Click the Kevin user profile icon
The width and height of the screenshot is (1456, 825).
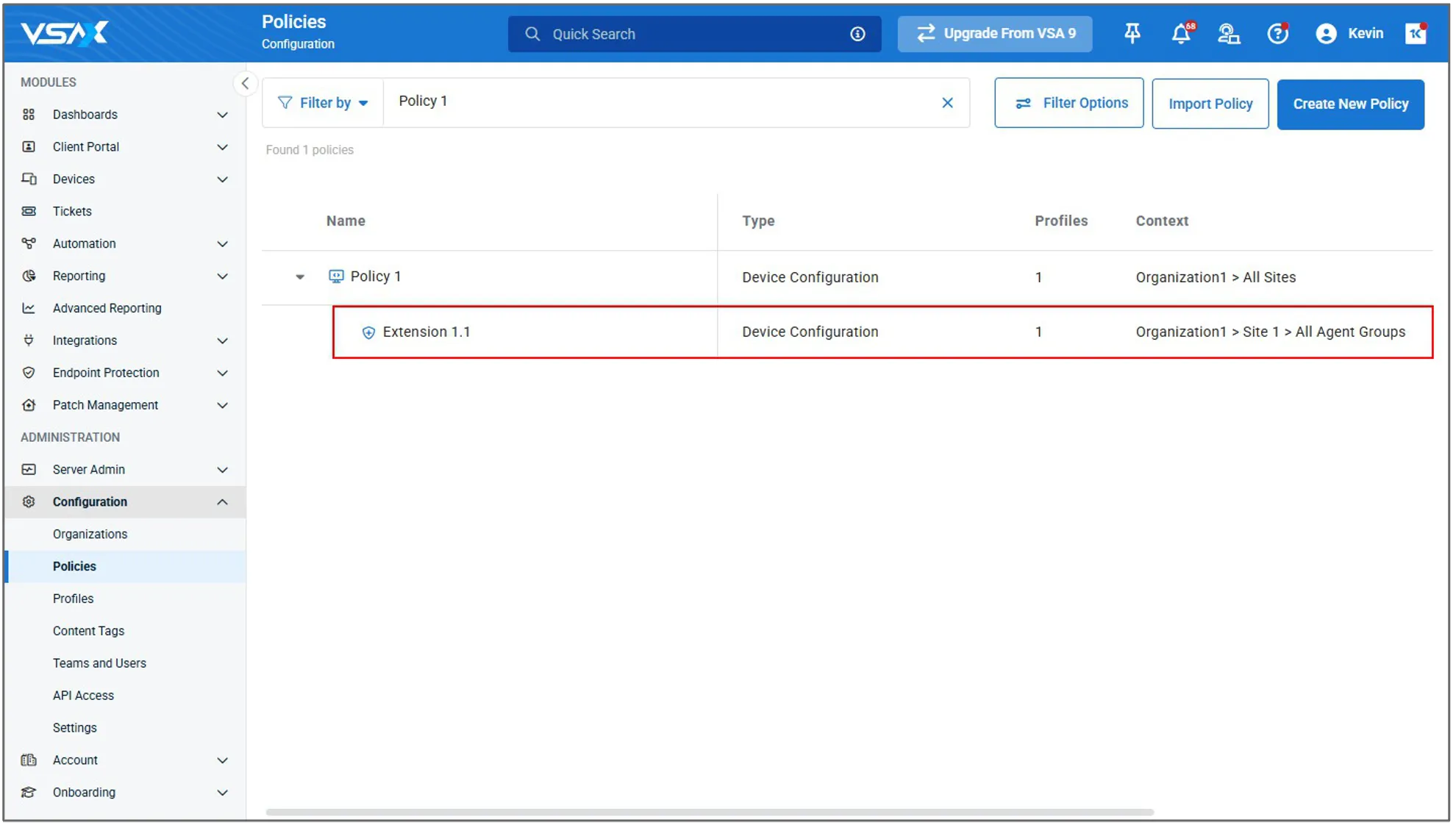tap(1326, 33)
